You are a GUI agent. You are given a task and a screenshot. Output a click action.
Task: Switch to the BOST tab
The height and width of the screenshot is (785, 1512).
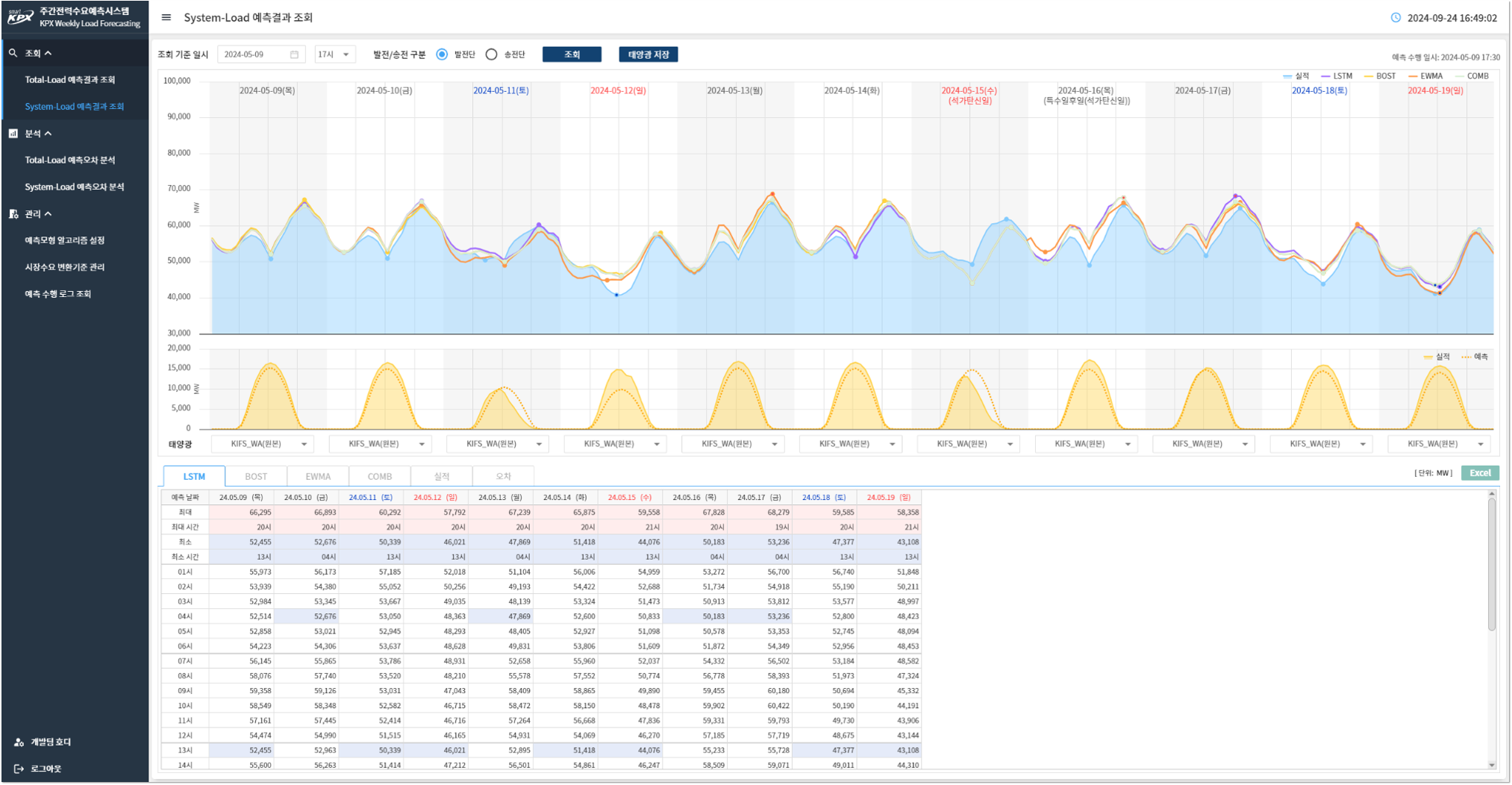pyautogui.click(x=256, y=476)
